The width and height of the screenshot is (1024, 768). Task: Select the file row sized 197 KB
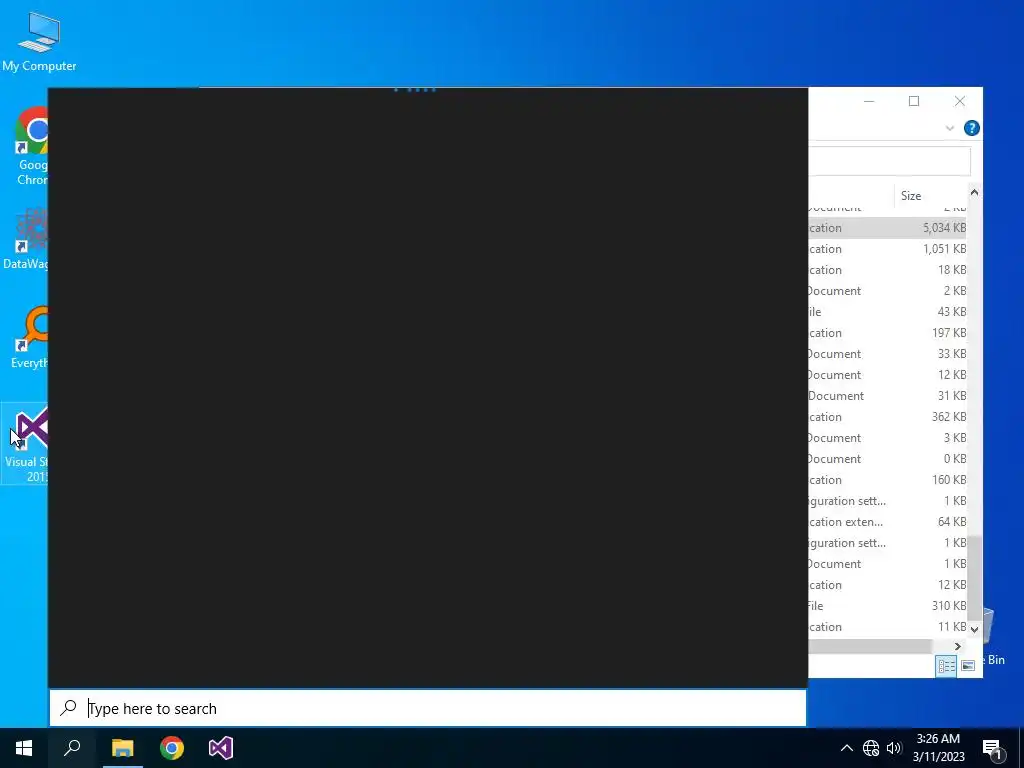point(887,333)
